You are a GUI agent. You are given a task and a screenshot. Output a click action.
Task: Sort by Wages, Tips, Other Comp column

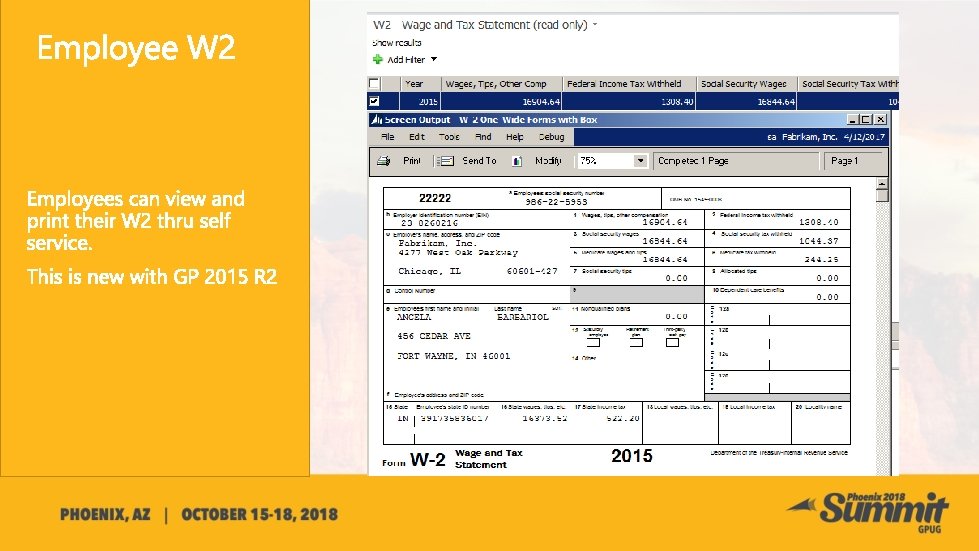click(501, 84)
